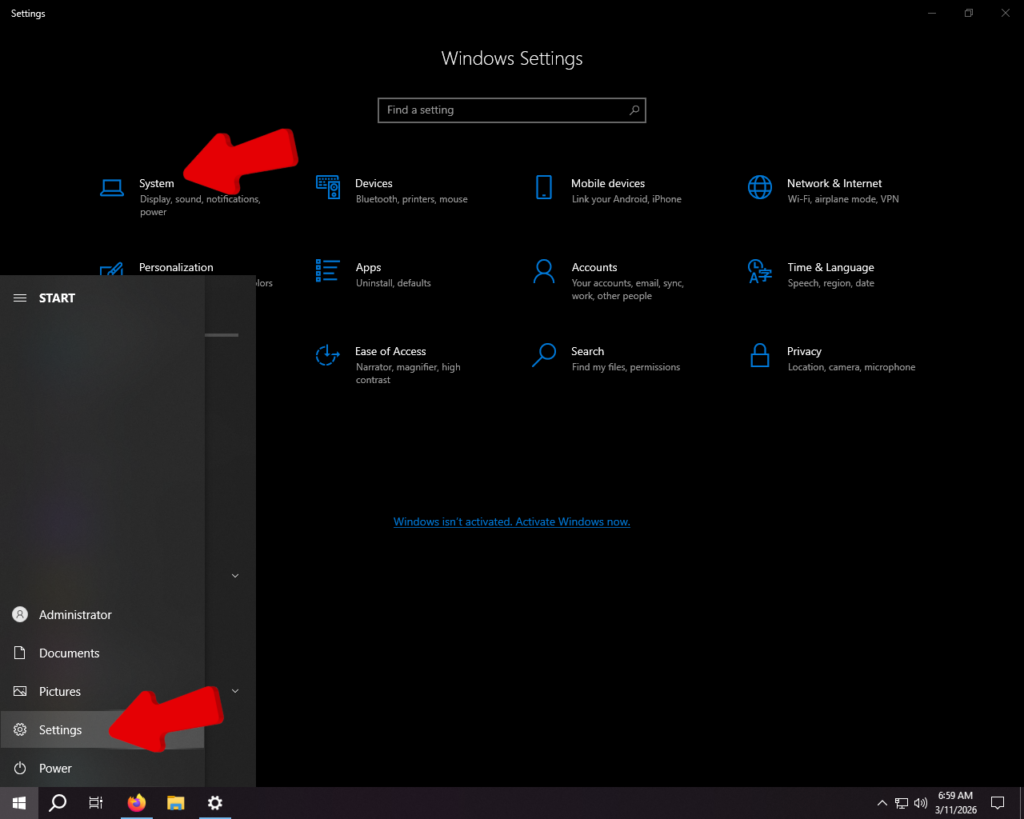Open Devices settings with the keyboard-speaker icon
The width and height of the screenshot is (1024, 819).
click(x=328, y=187)
